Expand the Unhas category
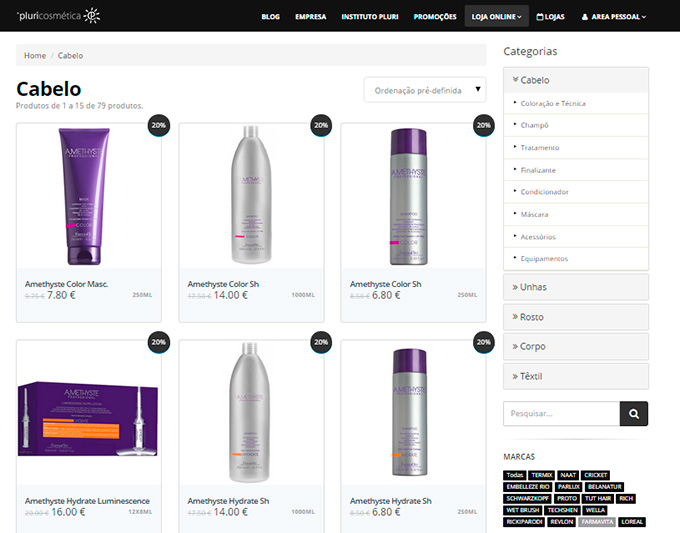The image size is (680, 533). 576,287
